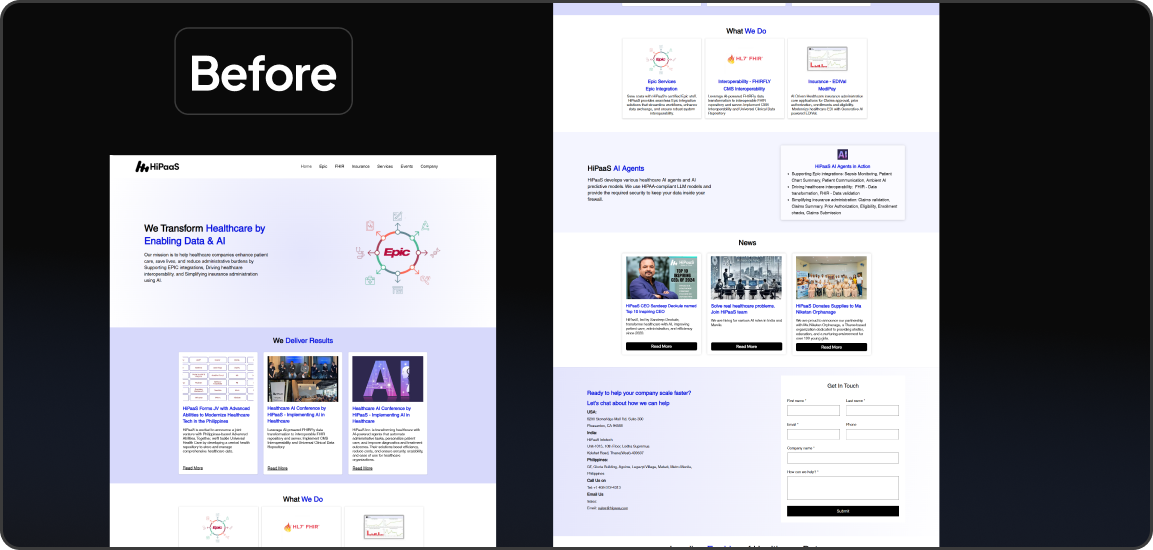This screenshot has height=550, width=1153.
Task: Open 'HiPaaS AI Agents in Action' link
Action: [843, 166]
